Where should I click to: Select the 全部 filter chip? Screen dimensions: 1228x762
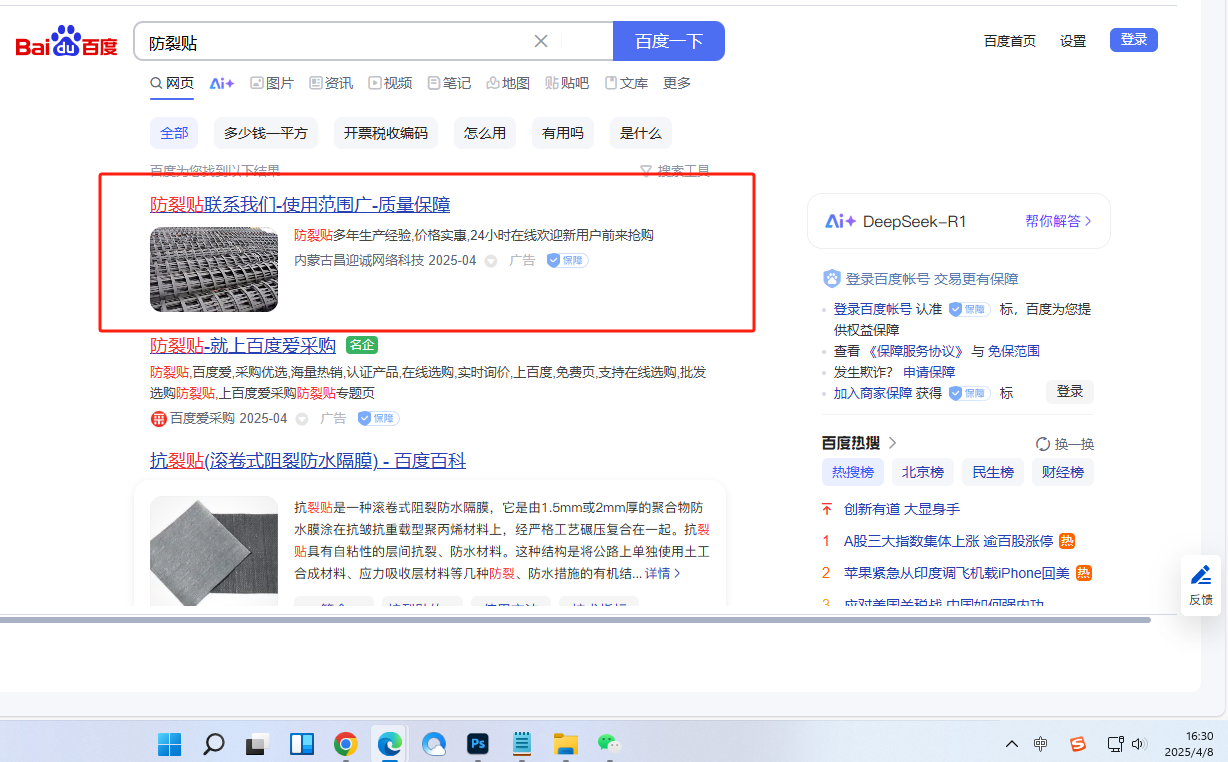(174, 133)
